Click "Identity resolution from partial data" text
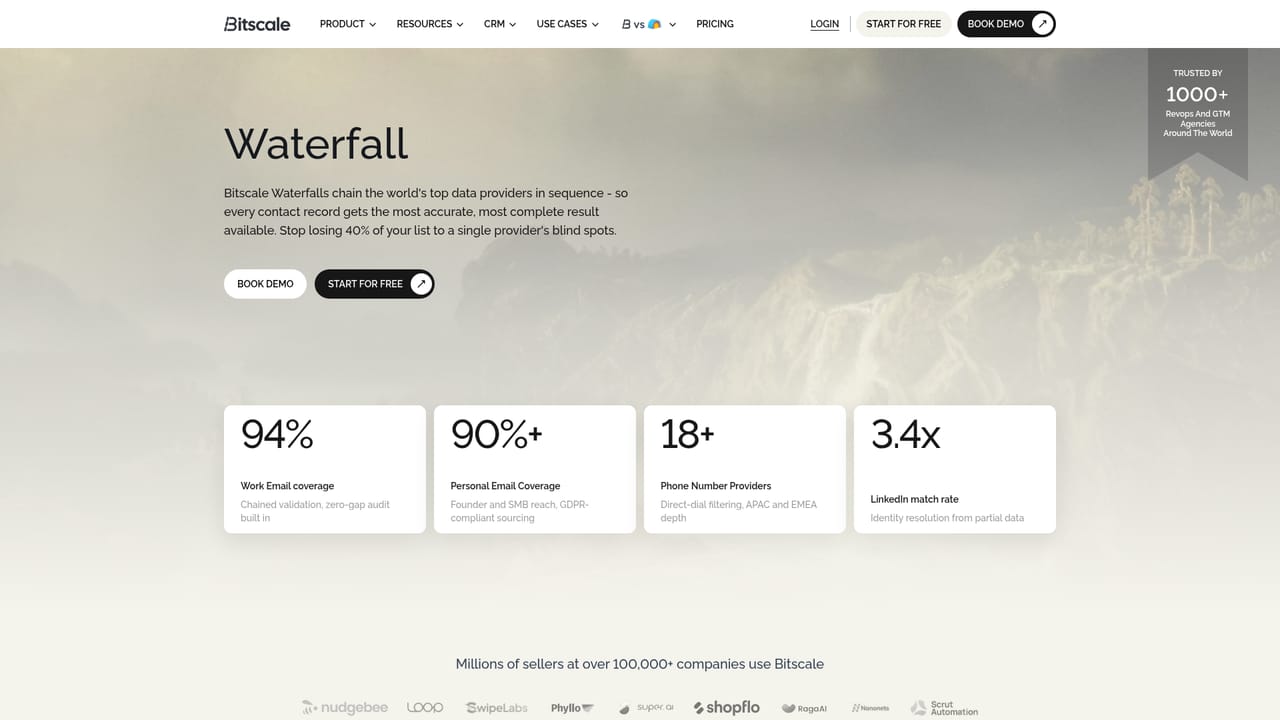 (x=947, y=518)
